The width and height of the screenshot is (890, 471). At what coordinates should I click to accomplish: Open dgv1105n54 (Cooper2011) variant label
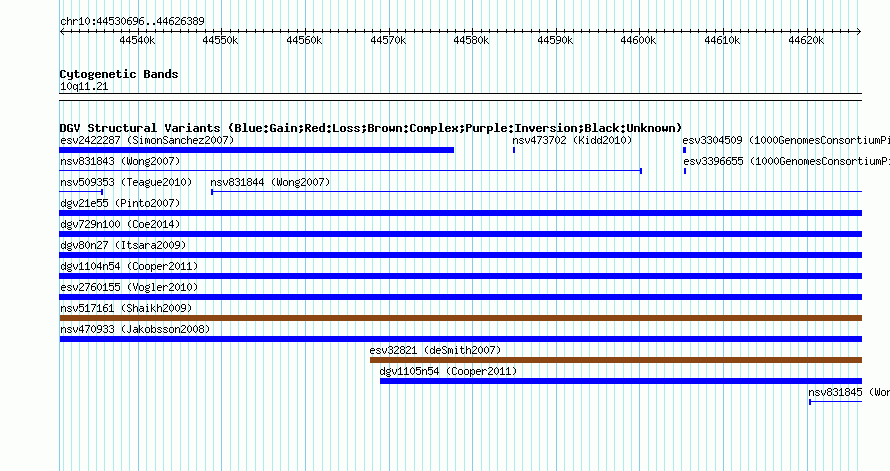tap(448, 371)
